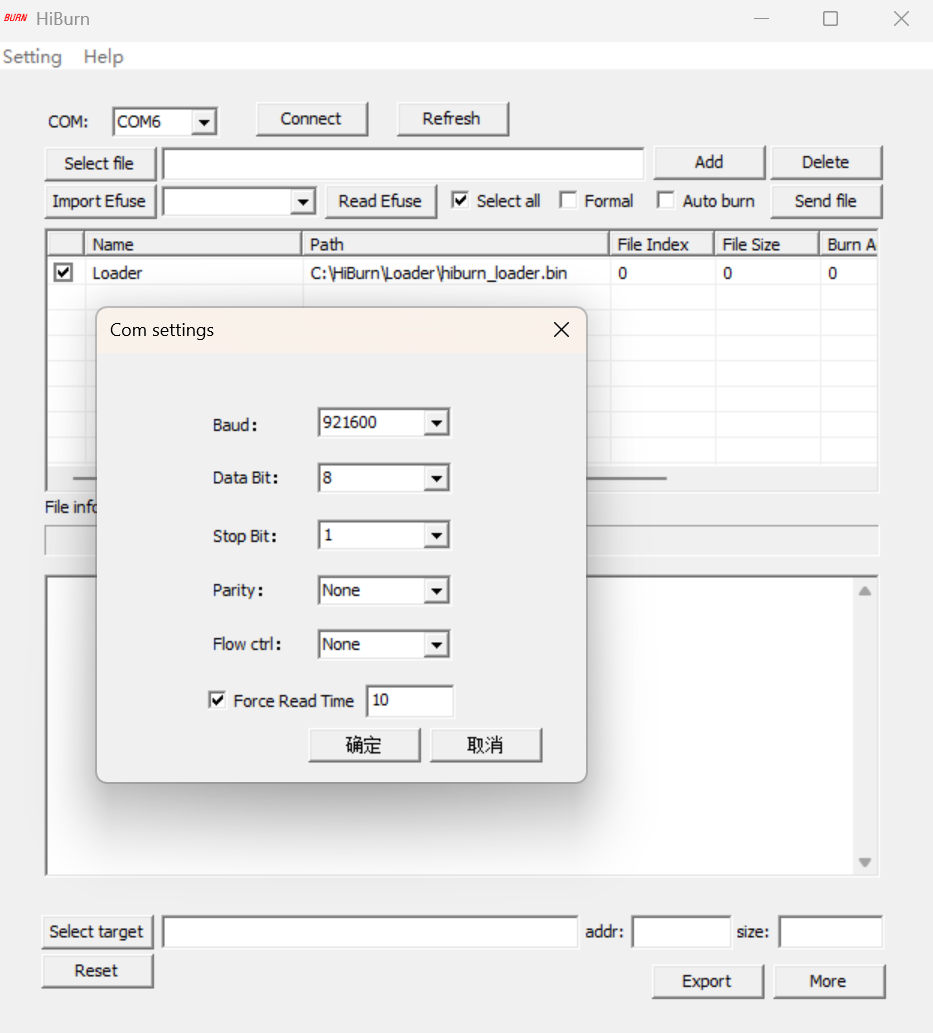Viewport: 933px width, 1033px height.
Task: Select the hiburn_loader.bin path cell
Action: 455,273
